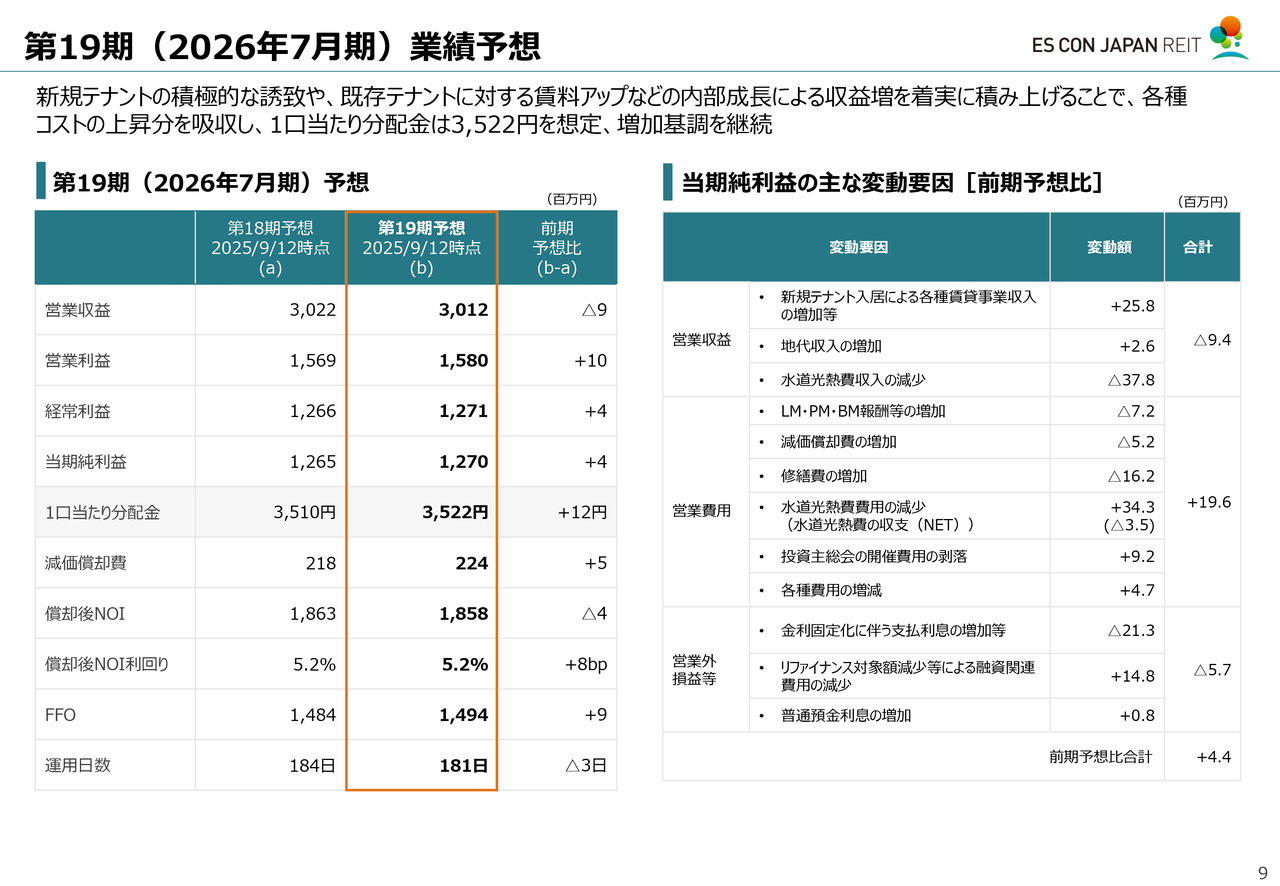Select bold value 181日
The image size is (1280, 886).
pos(463,766)
